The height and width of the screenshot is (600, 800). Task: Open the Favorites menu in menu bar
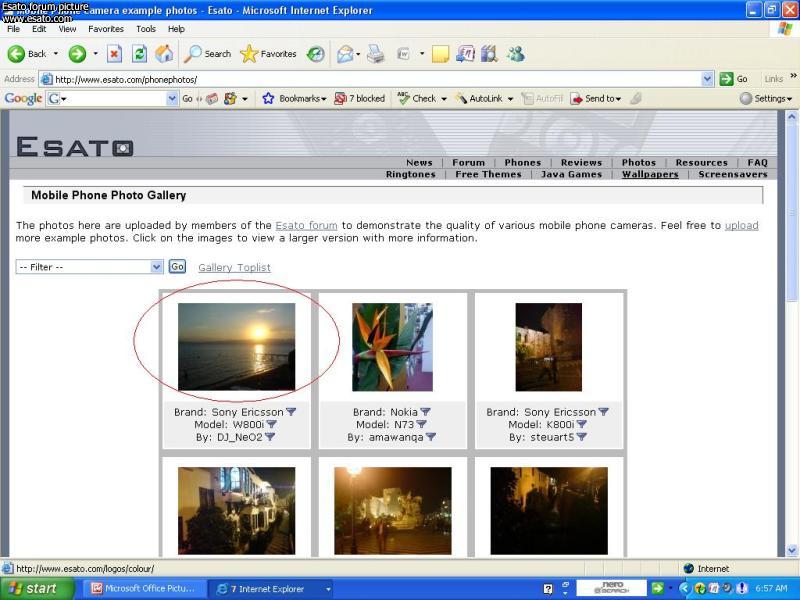(106, 29)
